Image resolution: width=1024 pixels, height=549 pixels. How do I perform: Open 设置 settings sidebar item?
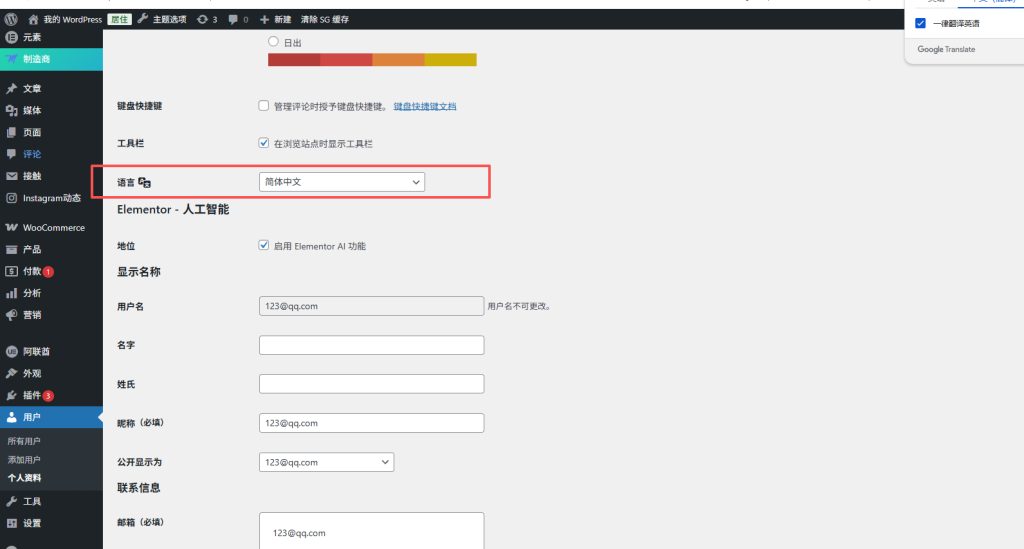tap(51, 523)
